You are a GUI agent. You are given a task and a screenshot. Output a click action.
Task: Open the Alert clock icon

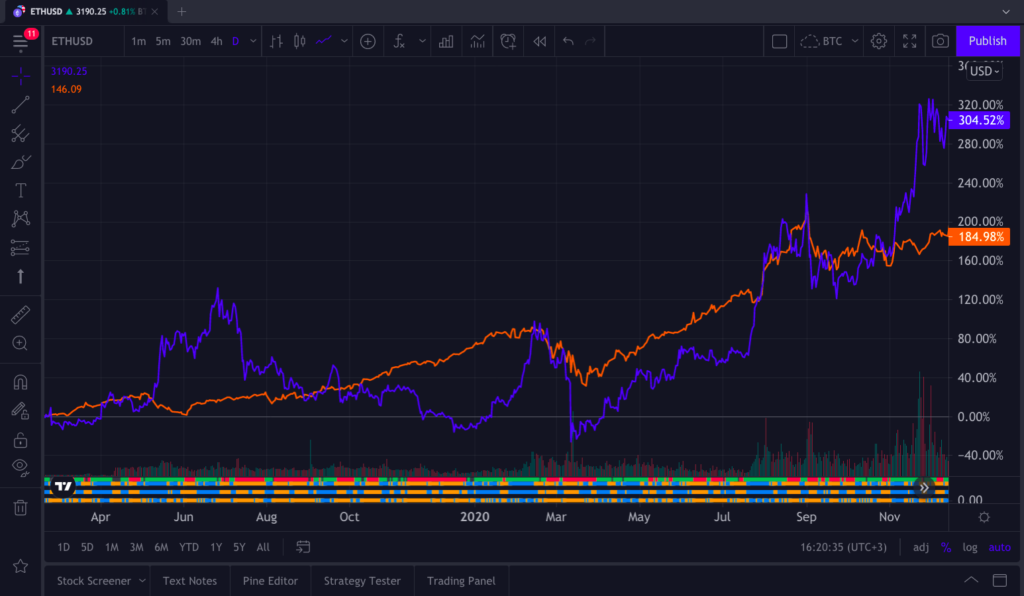tap(508, 41)
